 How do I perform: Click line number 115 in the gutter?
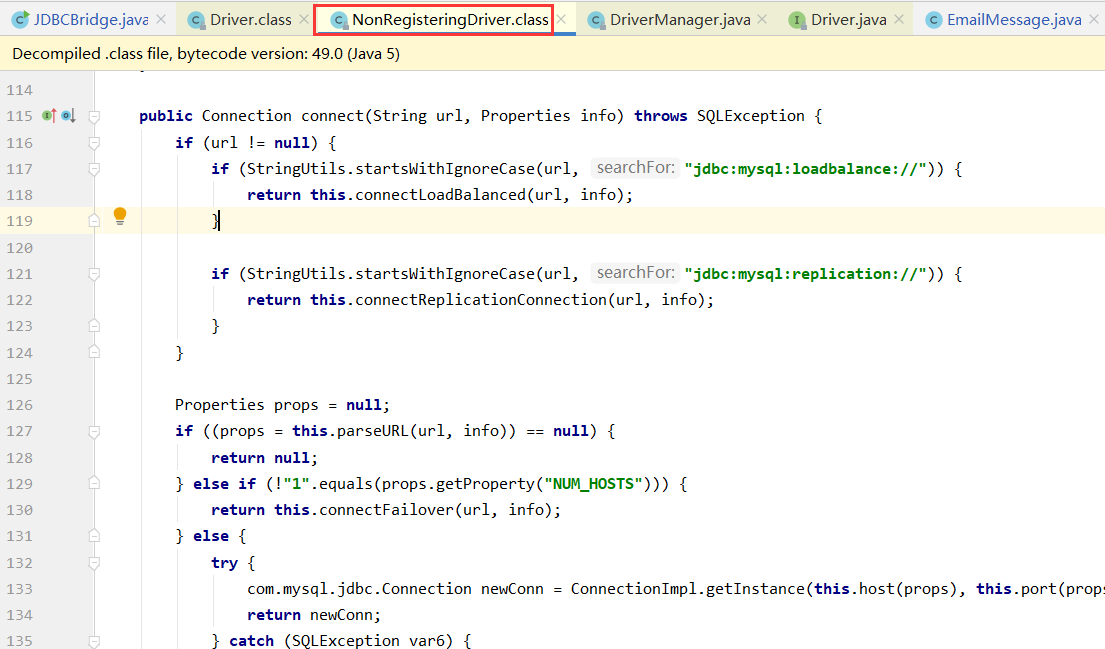coord(19,116)
